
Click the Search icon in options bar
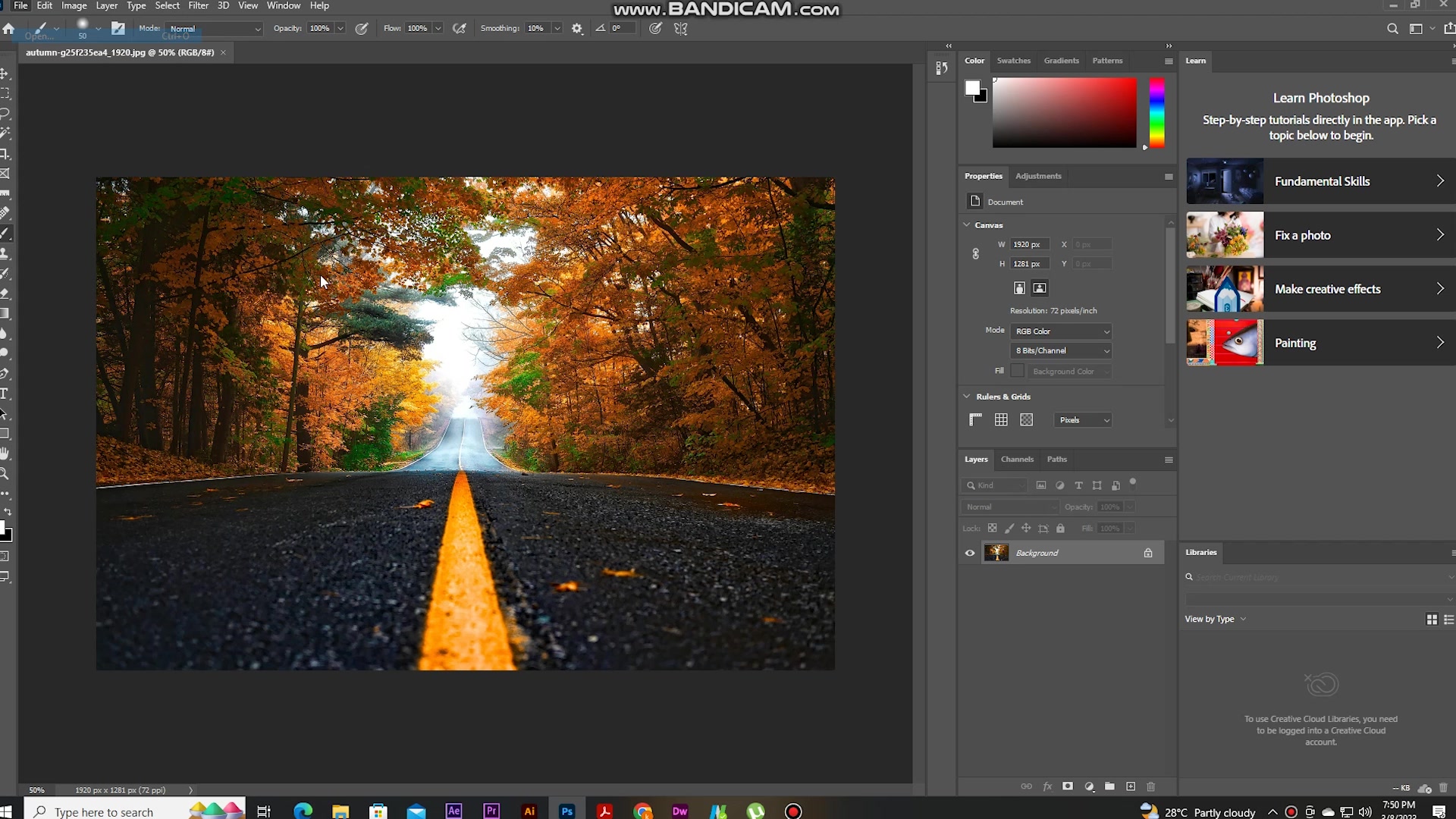1392,29
